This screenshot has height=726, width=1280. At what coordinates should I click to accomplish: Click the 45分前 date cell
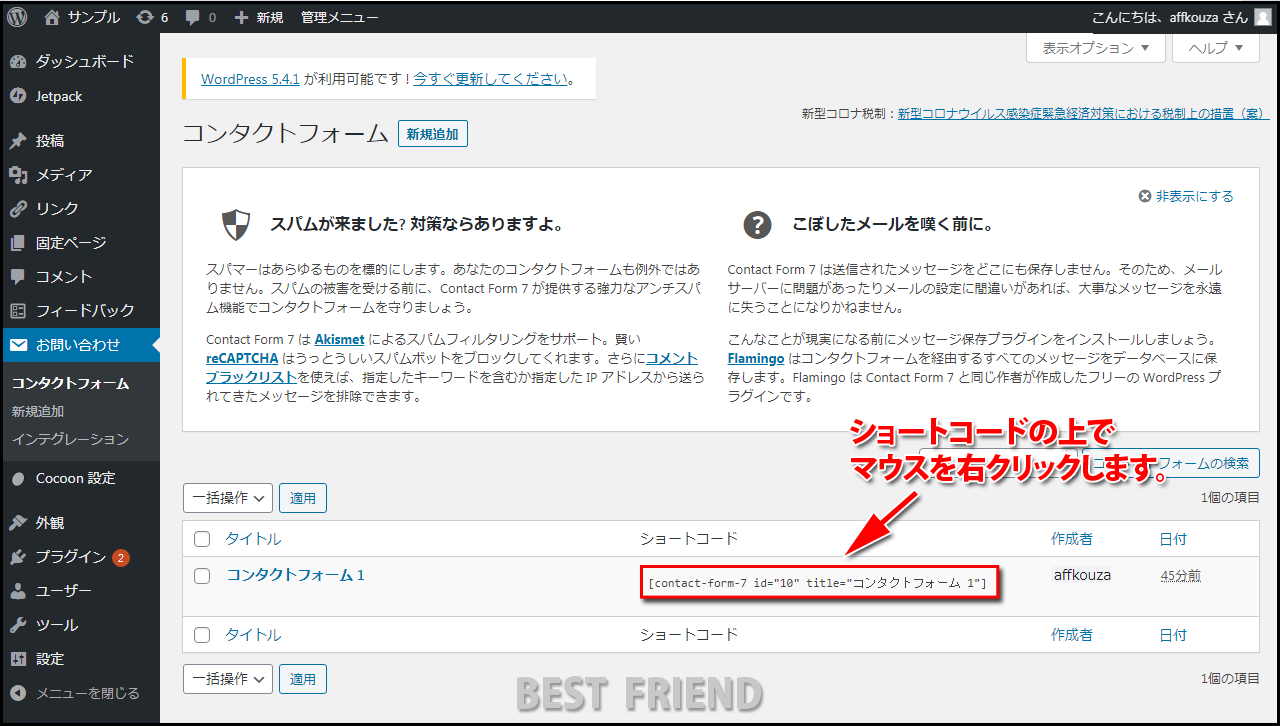click(x=1181, y=576)
